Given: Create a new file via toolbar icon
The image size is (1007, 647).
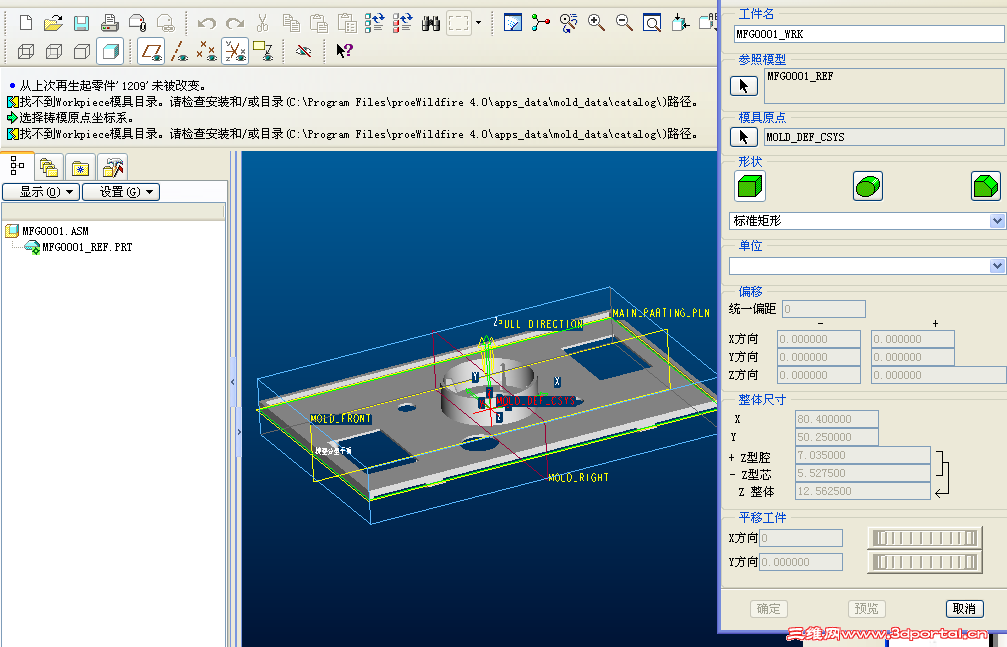Looking at the screenshot, I should click(26, 23).
